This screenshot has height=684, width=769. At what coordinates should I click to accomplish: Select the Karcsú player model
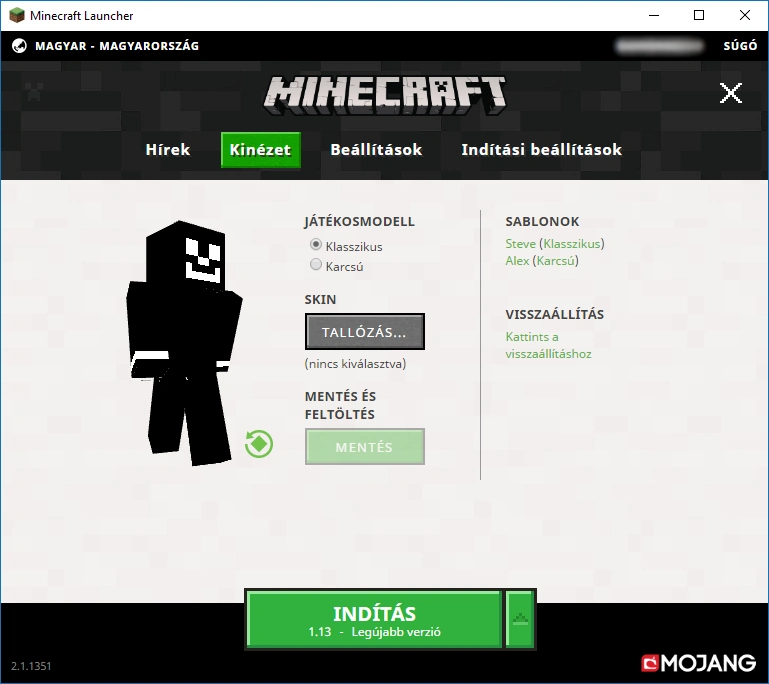[x=316, y=265]
